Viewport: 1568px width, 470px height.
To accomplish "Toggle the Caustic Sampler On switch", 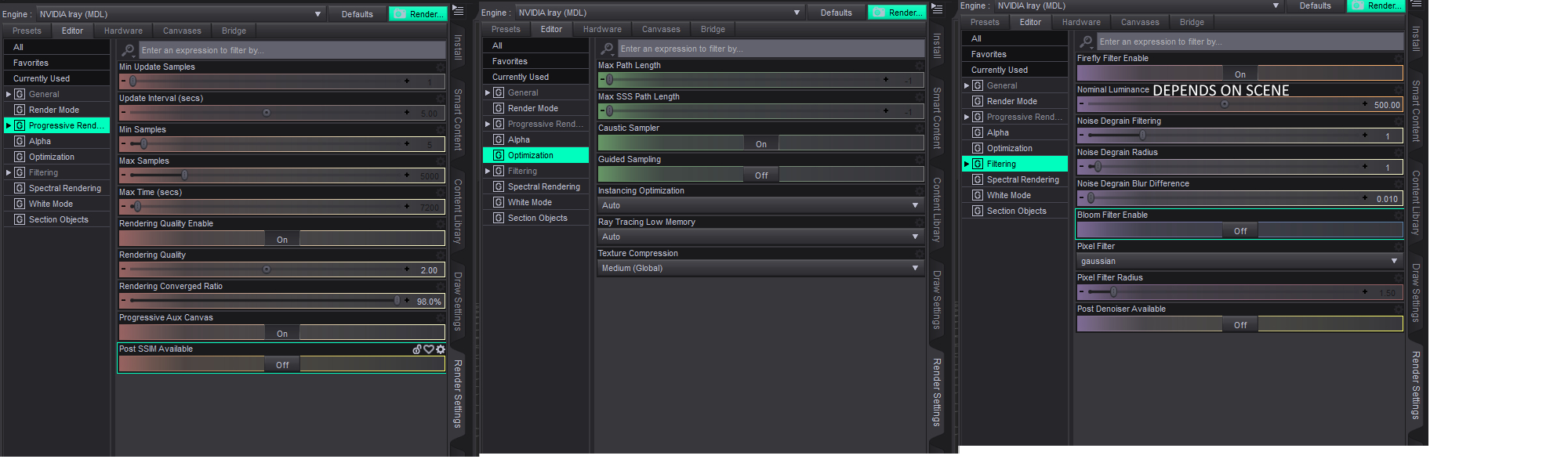I will tap(760, 143).
